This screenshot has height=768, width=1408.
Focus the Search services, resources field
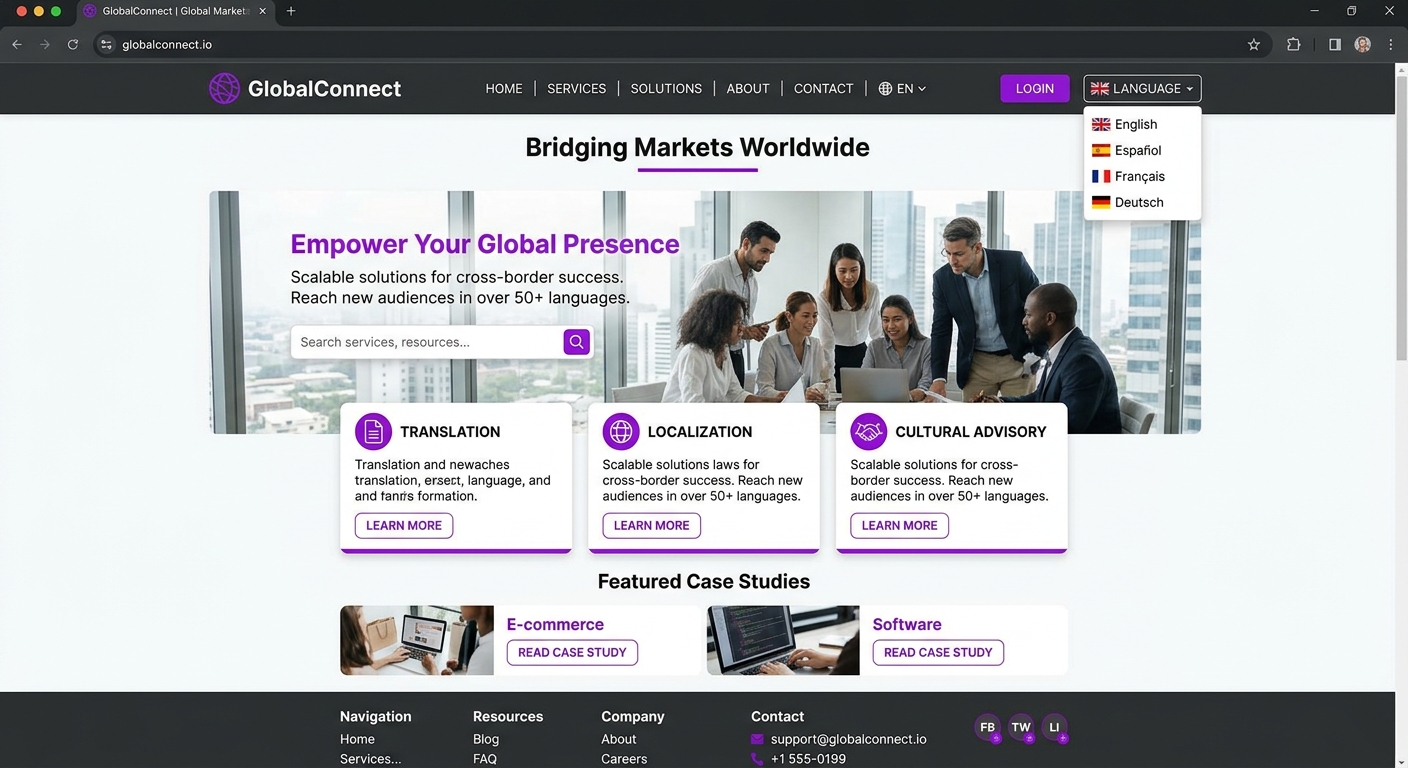tap(428, 342)
